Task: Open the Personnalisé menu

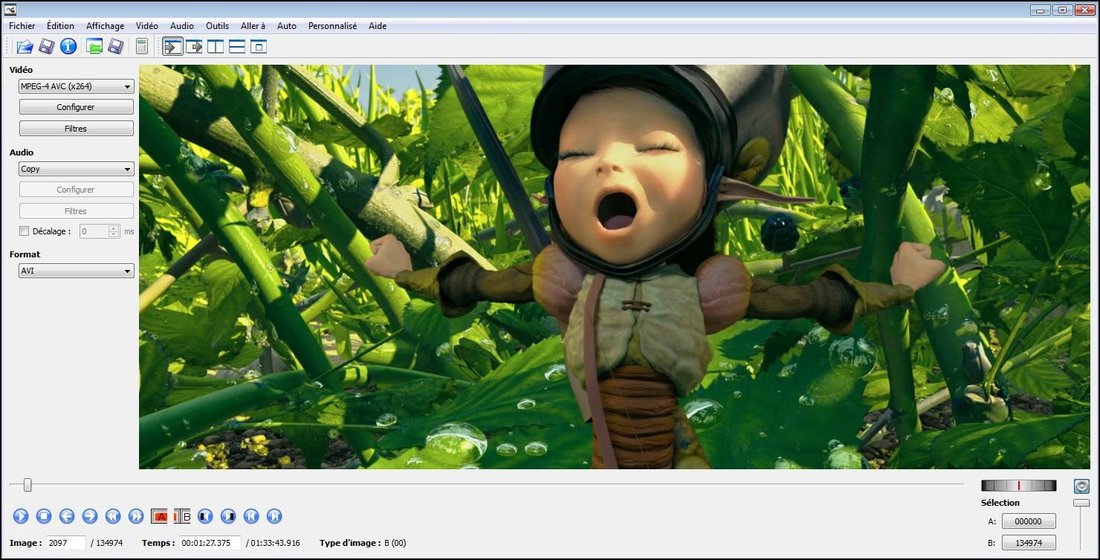Action: pos(333,26)
